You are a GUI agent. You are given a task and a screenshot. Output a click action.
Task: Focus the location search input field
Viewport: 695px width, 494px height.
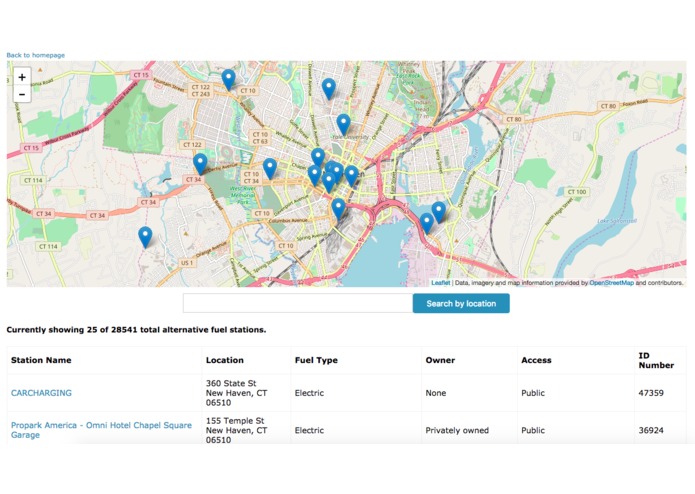pos(298,303)
